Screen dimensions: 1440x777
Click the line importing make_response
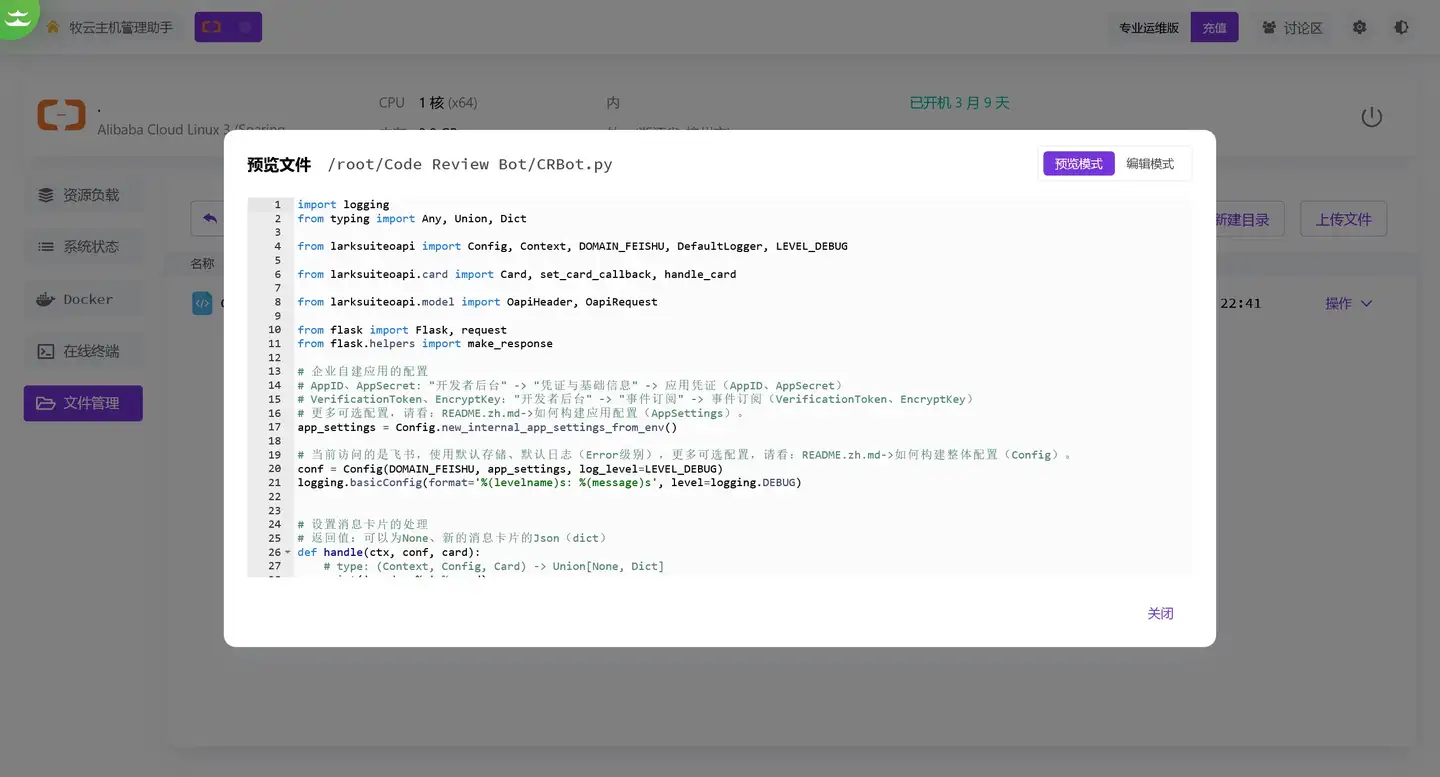[425, 343]
